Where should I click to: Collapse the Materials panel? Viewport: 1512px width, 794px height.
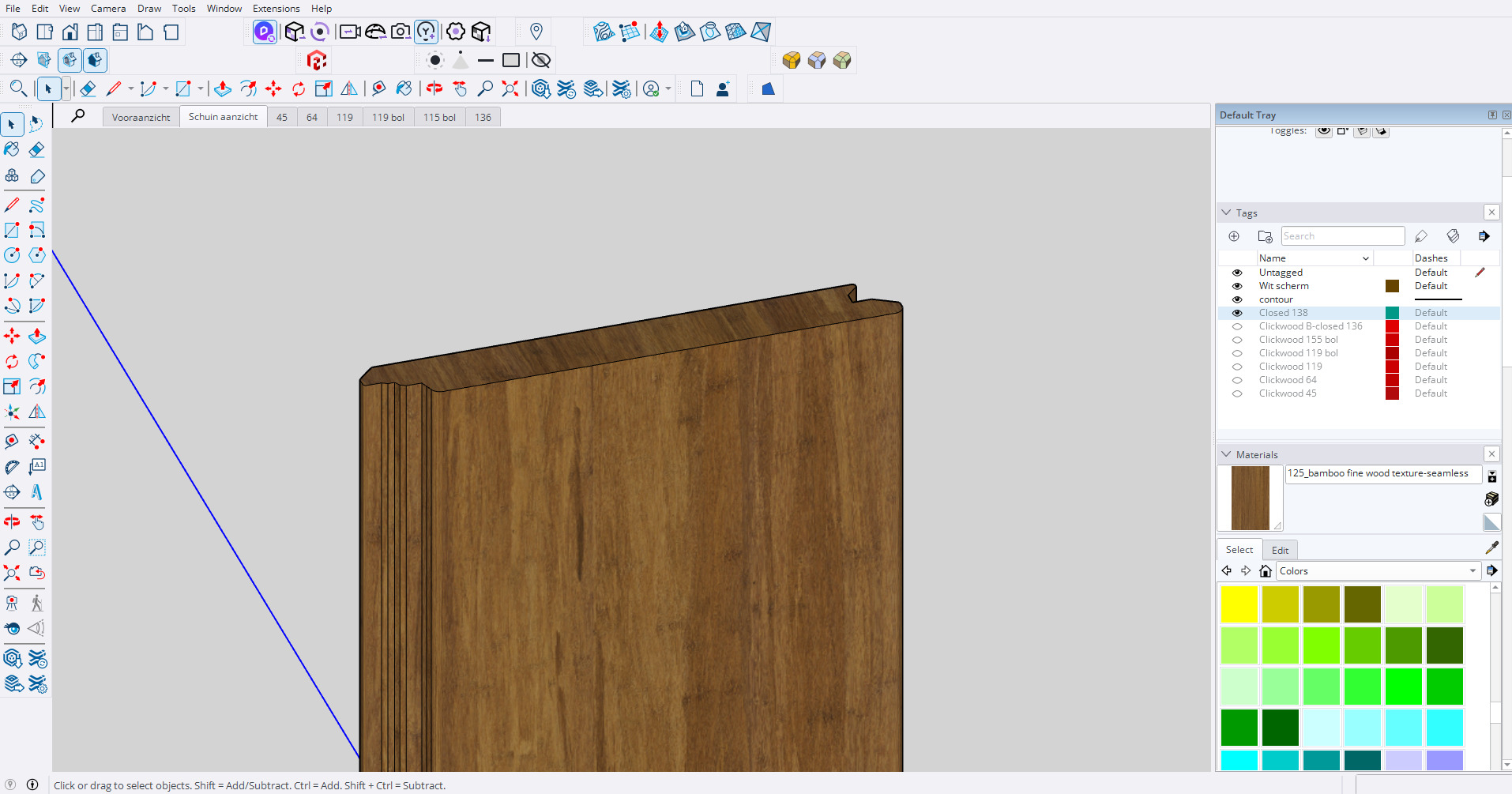[x=1226, y=454]
